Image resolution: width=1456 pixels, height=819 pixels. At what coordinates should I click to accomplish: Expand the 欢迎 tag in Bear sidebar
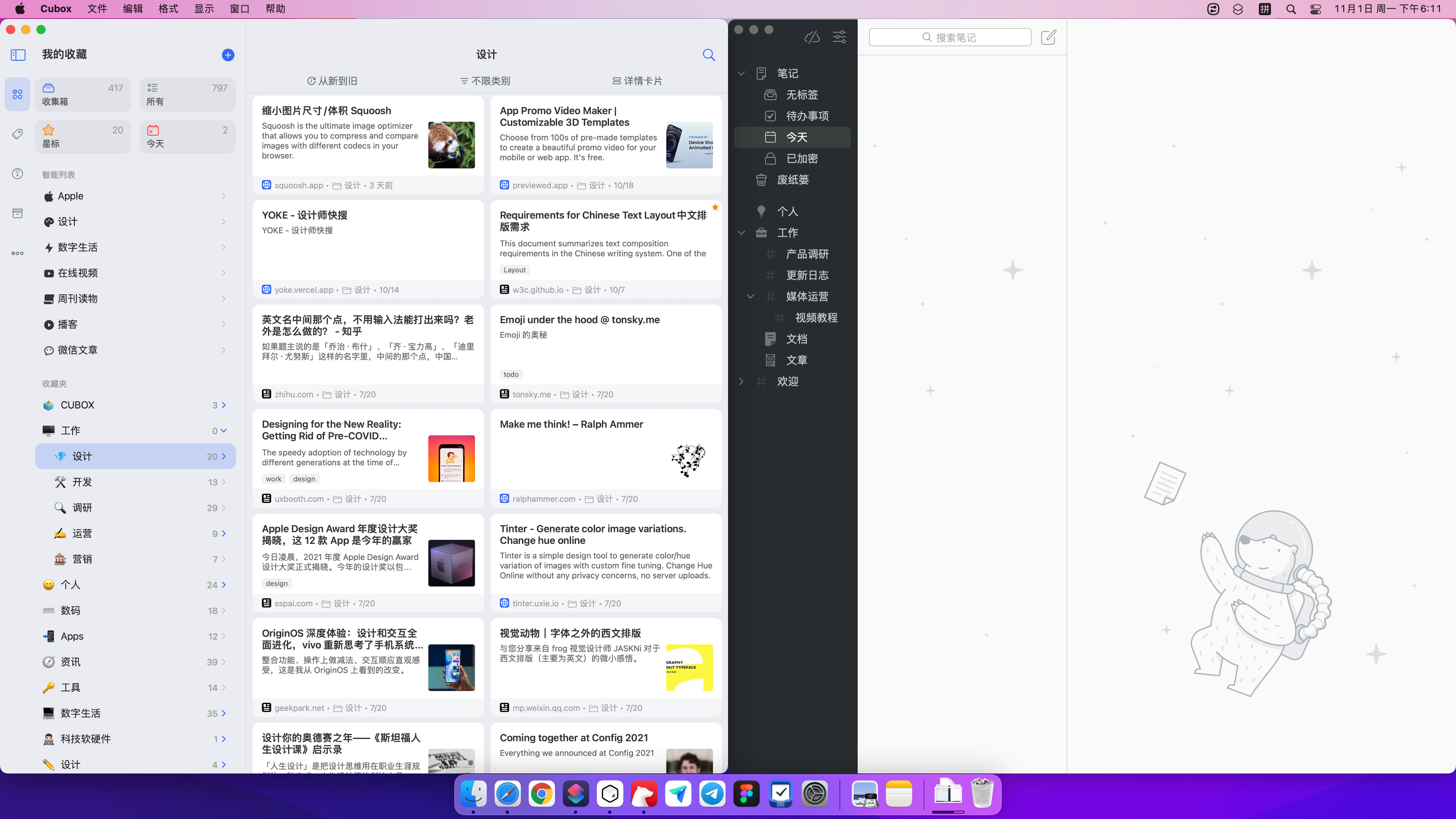click(741, 381)
